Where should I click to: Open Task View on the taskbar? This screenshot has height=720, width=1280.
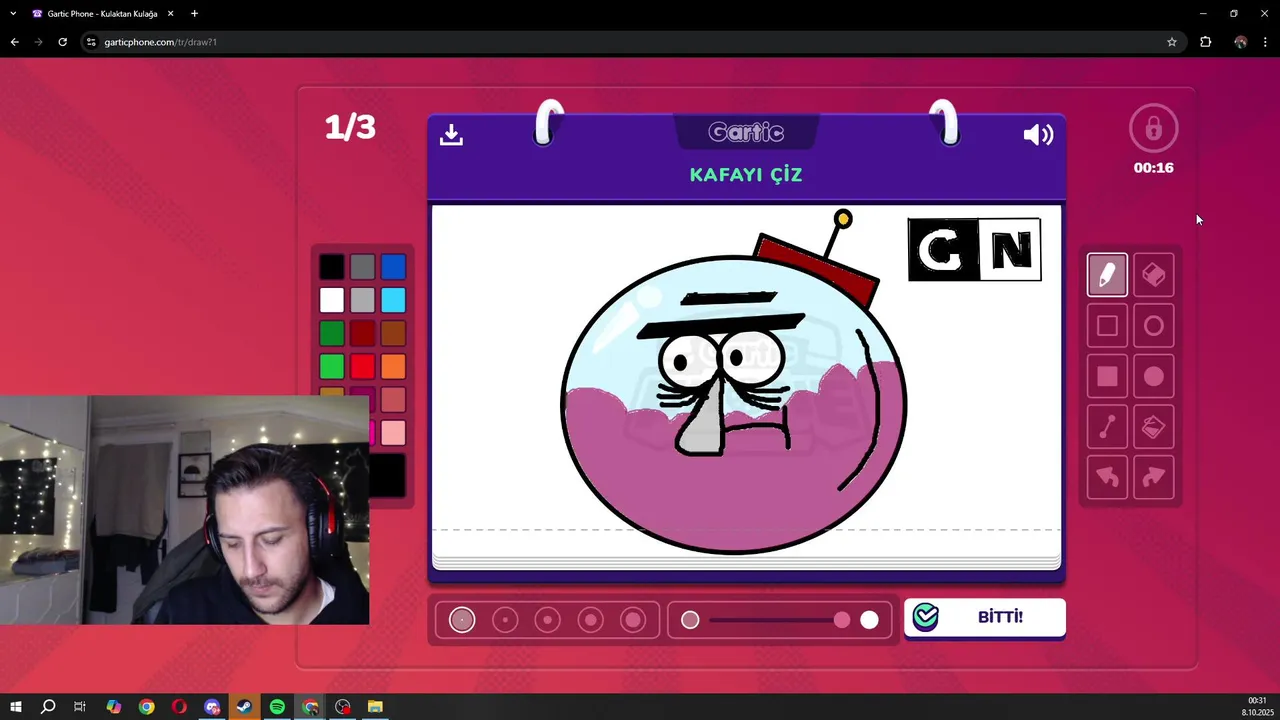coord(80,707)
